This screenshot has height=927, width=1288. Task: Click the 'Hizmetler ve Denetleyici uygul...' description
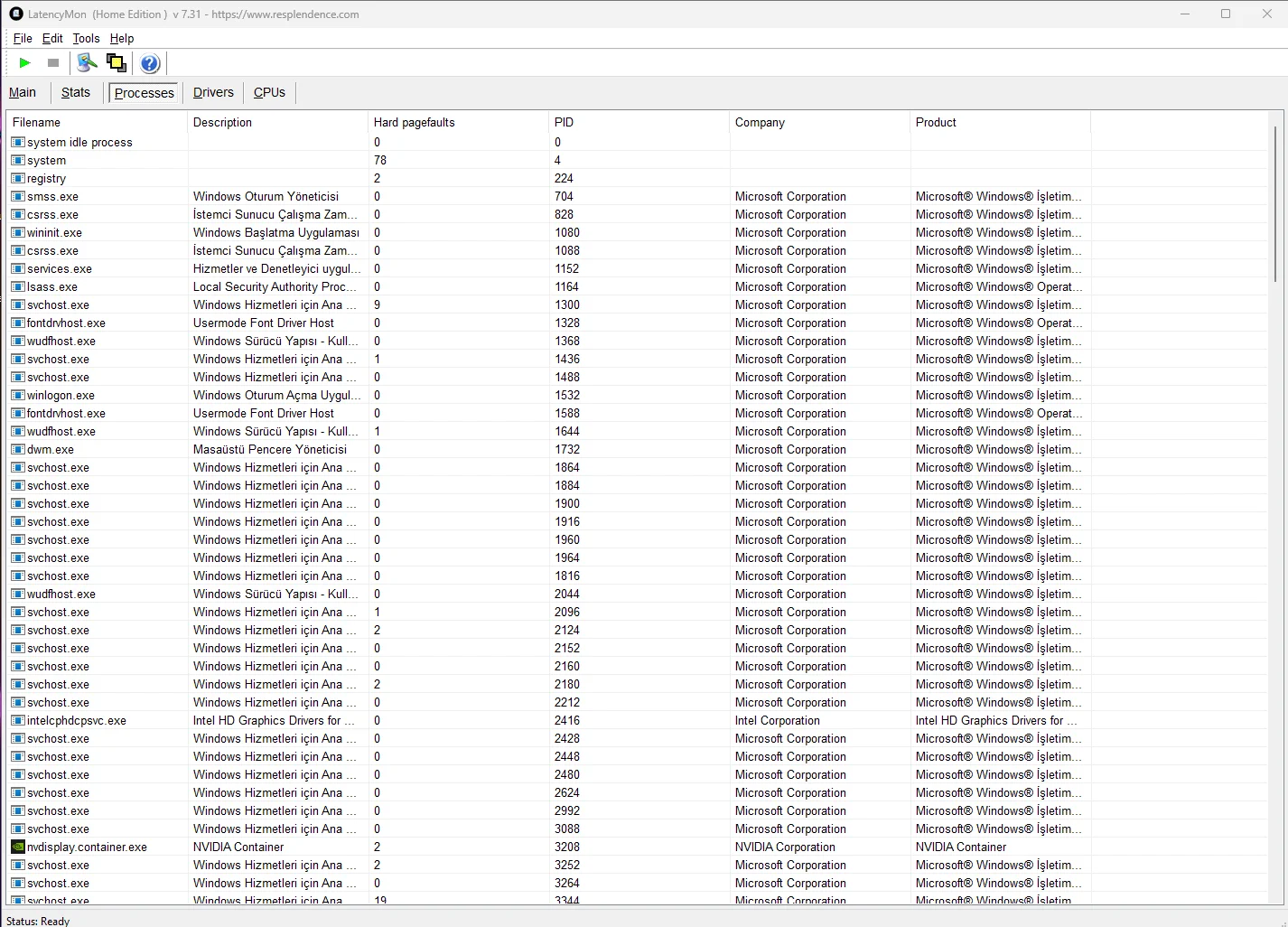click(277, 268)
